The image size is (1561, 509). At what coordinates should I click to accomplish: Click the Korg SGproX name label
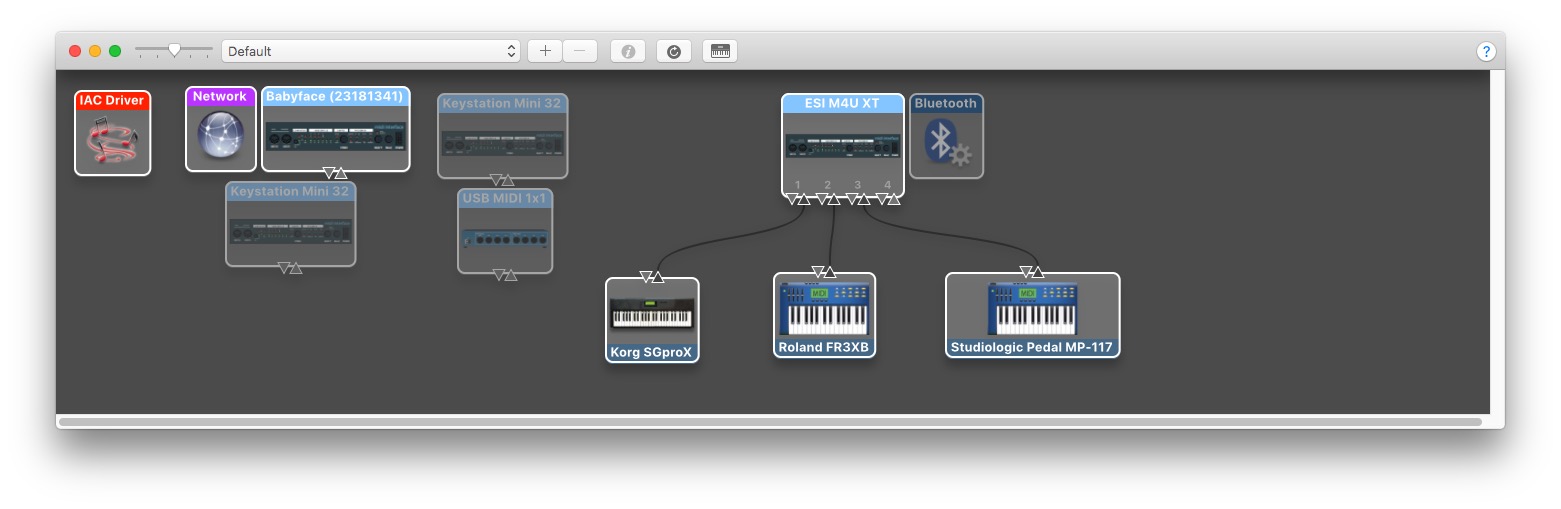click(x=652, y=353)
